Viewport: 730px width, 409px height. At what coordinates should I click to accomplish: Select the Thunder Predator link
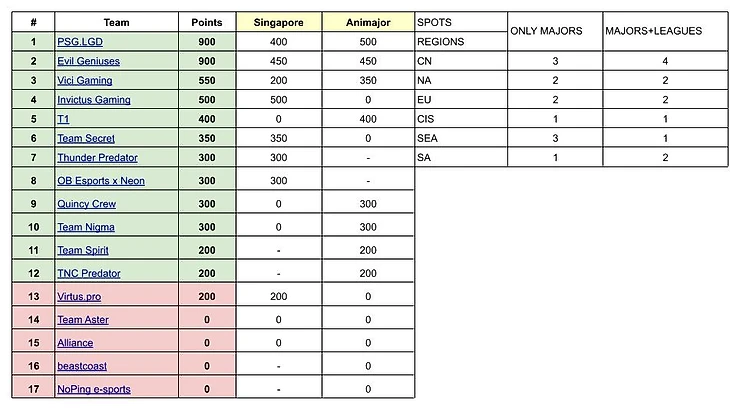97,157
